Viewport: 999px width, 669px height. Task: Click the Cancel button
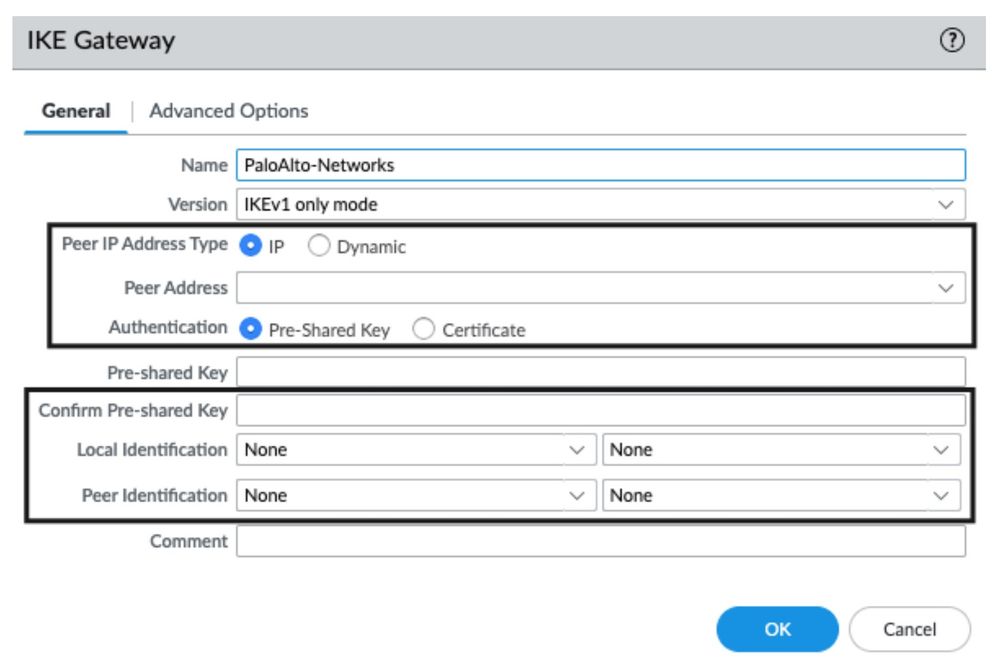[x=909, y=629]
